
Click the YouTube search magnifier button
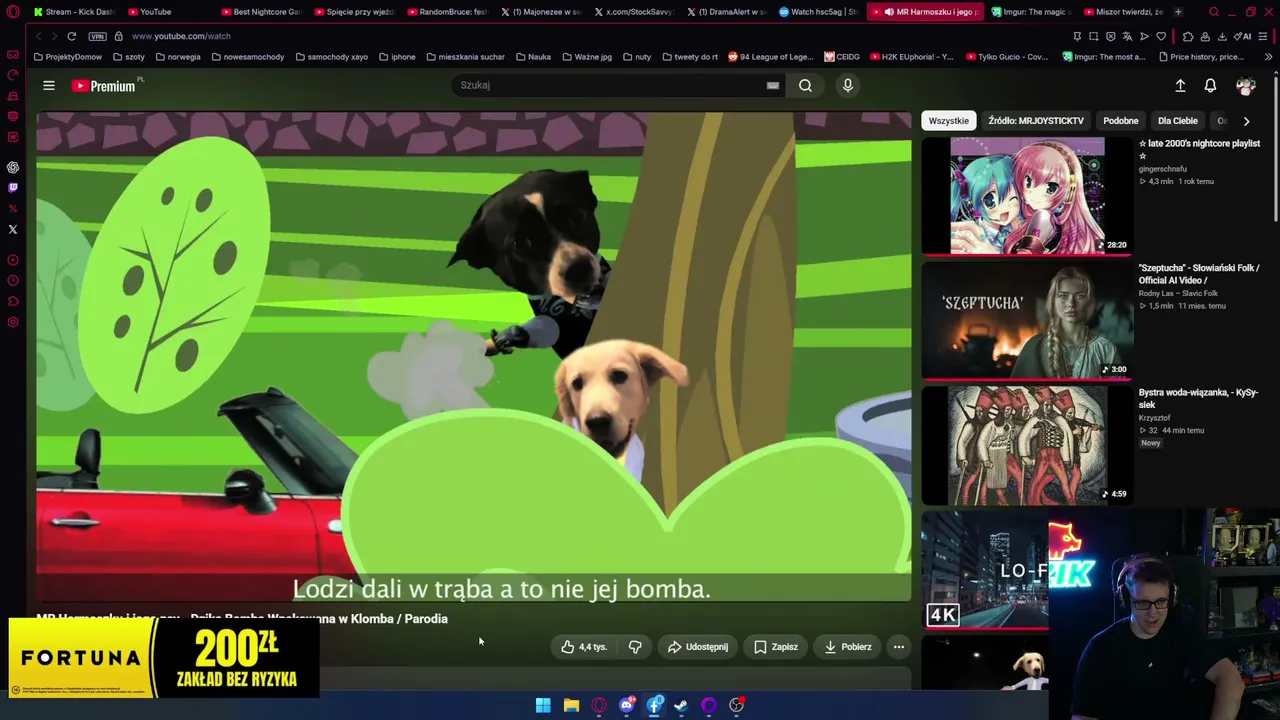click(x=805, y=86)
